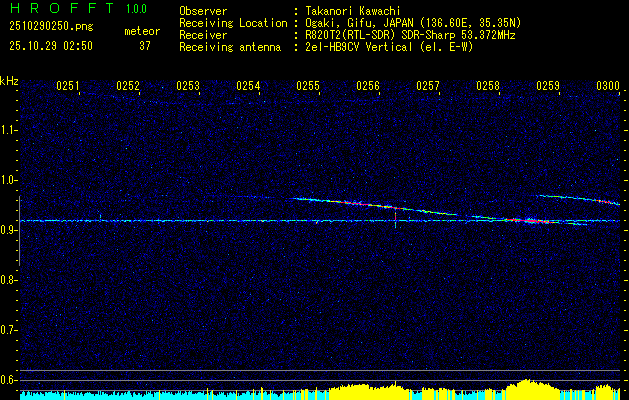Click the Receiving antenna label
This screenshot has height=400, width=629.
(230, 47)
